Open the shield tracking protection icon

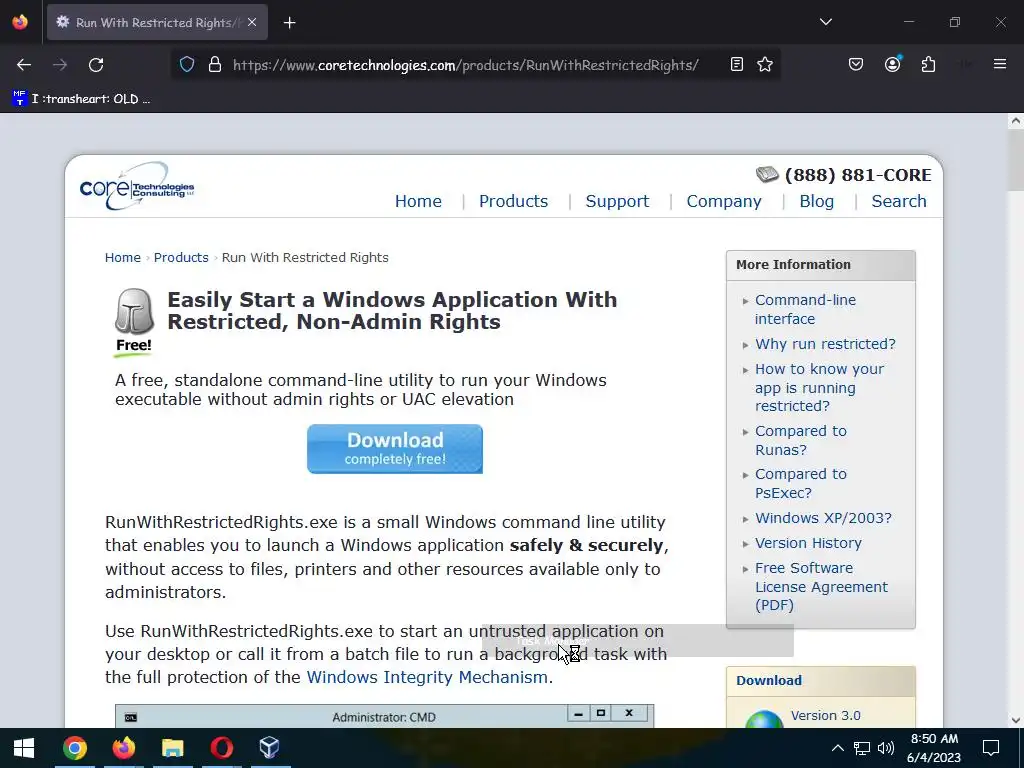pyautogui.click(x=187, y=65)
